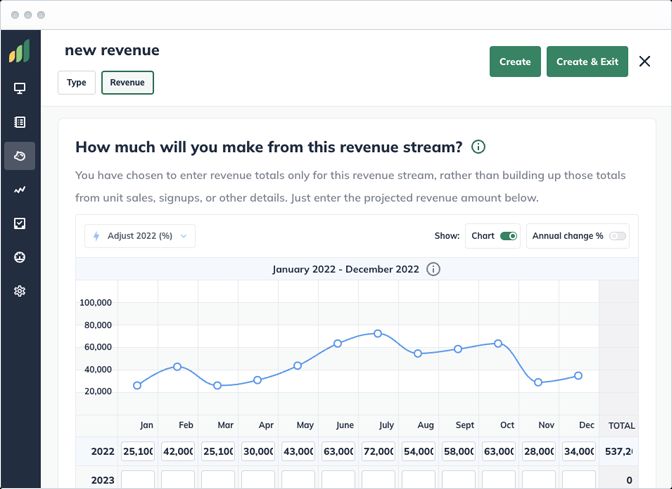Click the empty 2023 June input field
Image resolution: width=672 pixels, height=489 pixels.
pyautogui.click(x=338, y=480)
